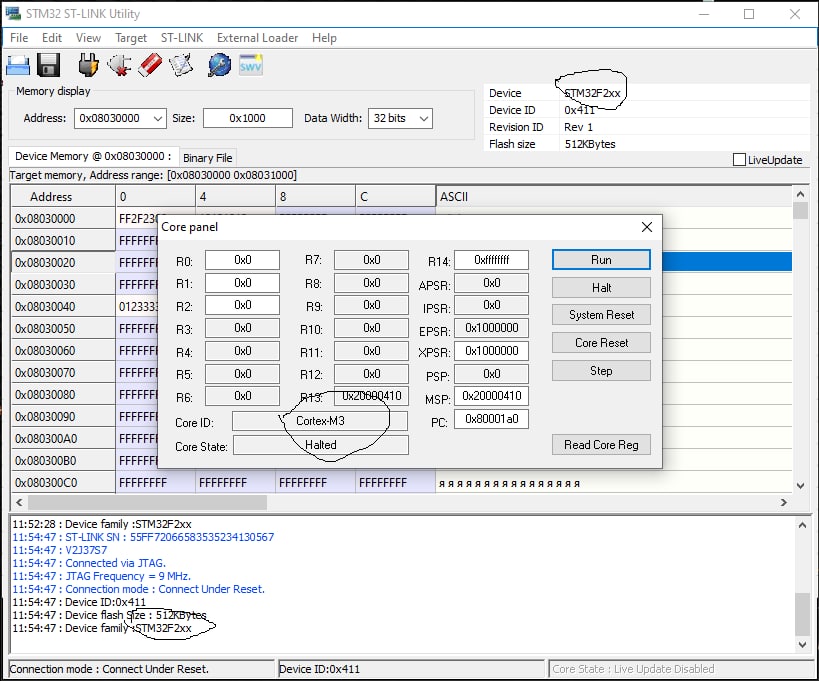This screenshot has height=681, width=819.
Task: Click the memory table scroll down arrow
Action: click(800, 486)
